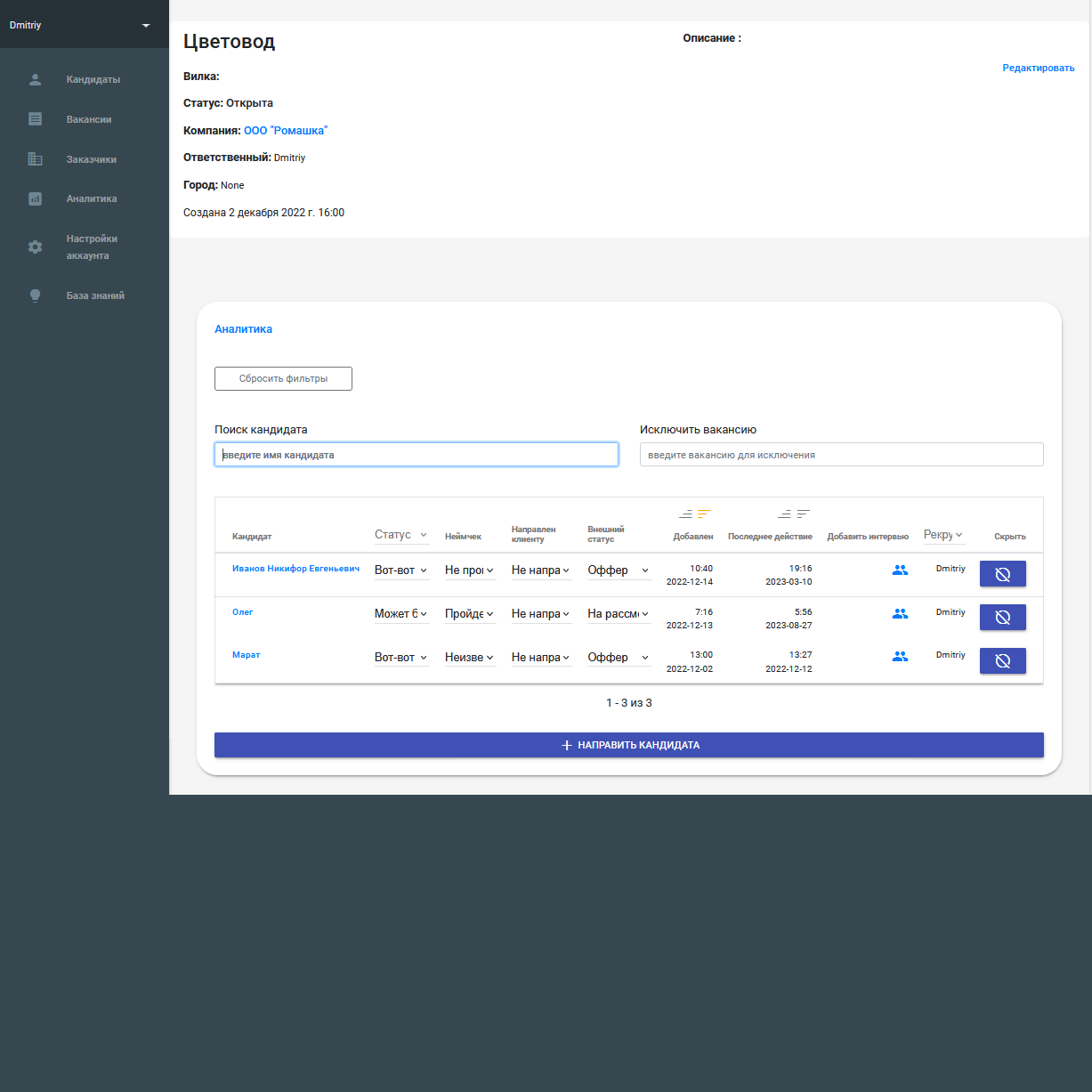Click the Заказчики building icon

tap(35, 159)
